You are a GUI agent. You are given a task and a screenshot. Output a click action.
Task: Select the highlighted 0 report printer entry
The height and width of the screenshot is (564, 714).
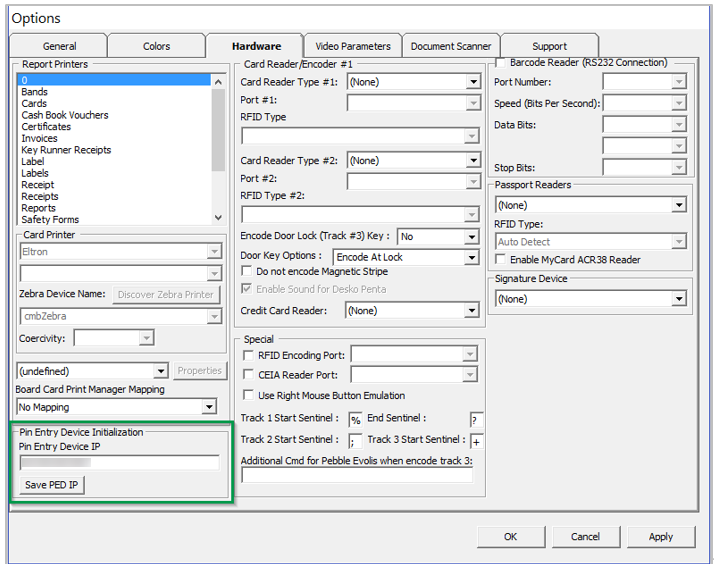(x=114, y=80)
